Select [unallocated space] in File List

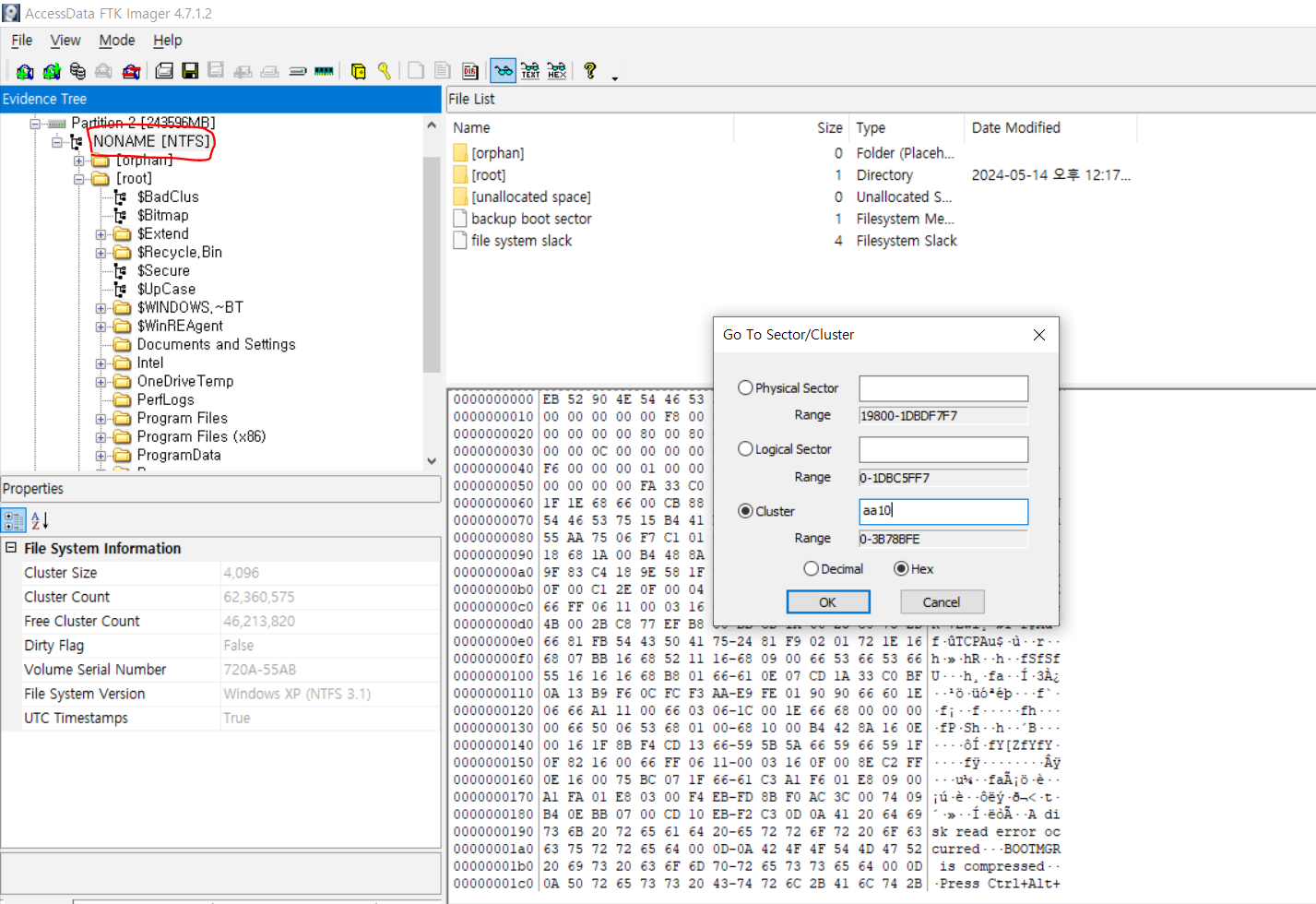tap(531, 197)
